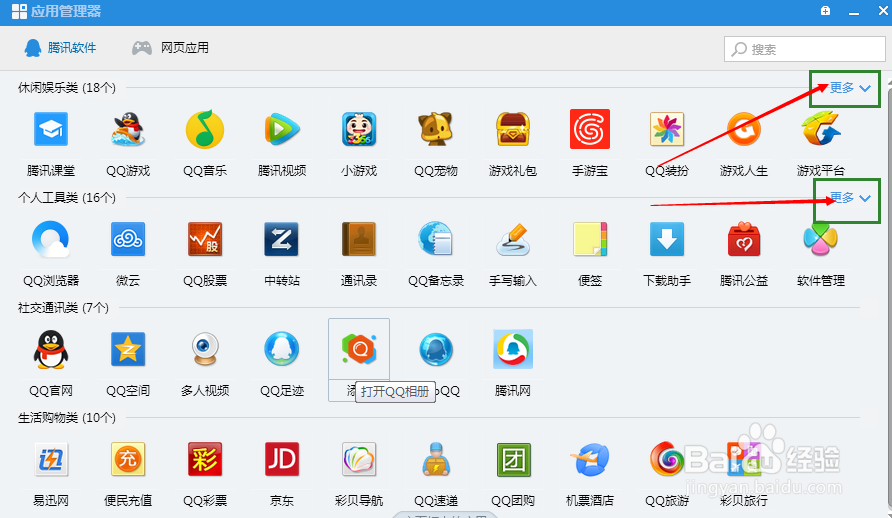Launch QQ彩票 lottery app
Viewport: 892px width, 518px height.
click(205, 459)
